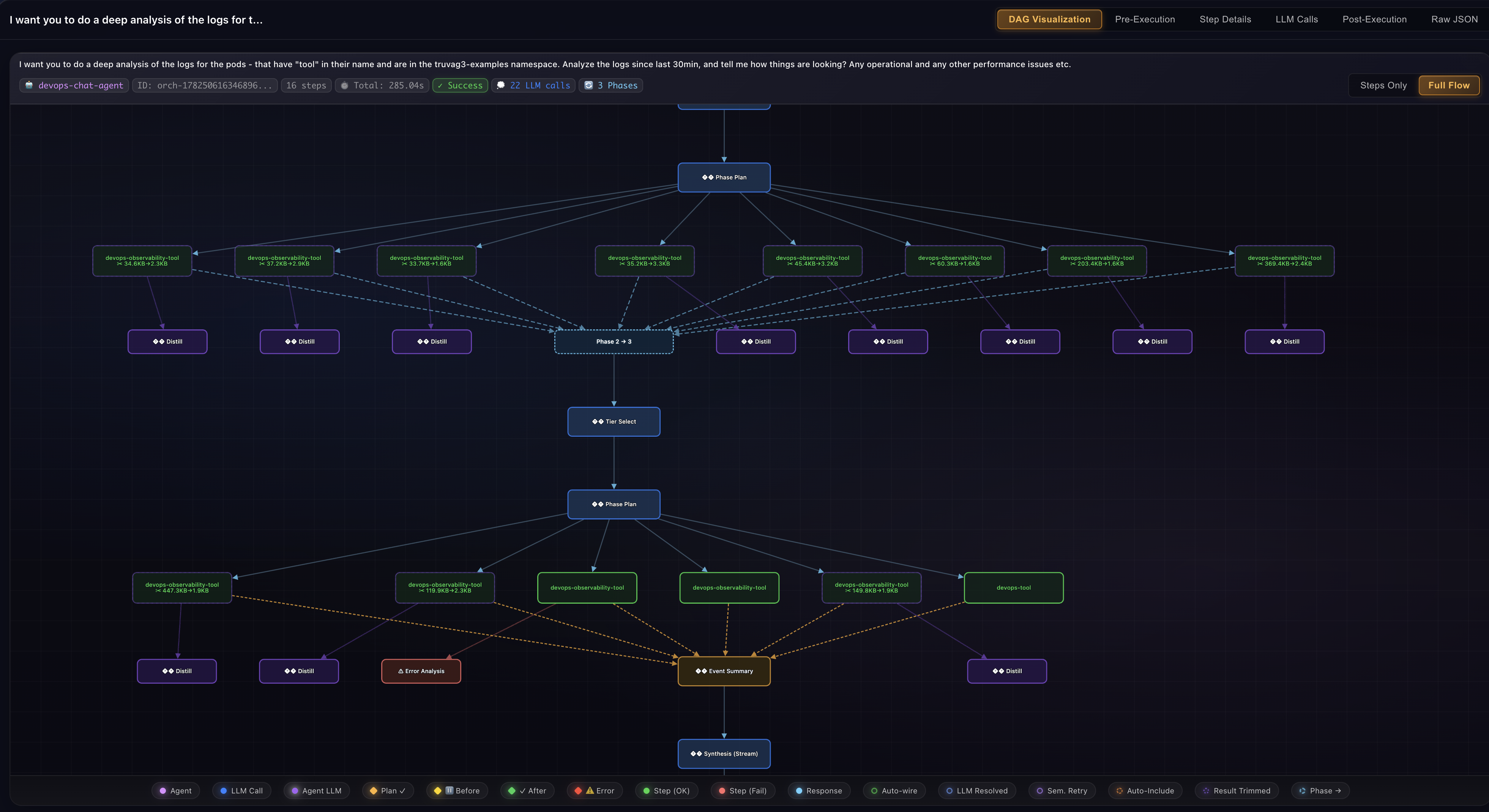This screenshot has height=812, width=1489.
Task: Click the clock icon beside Total 285.04s
Action: point(344,85)
